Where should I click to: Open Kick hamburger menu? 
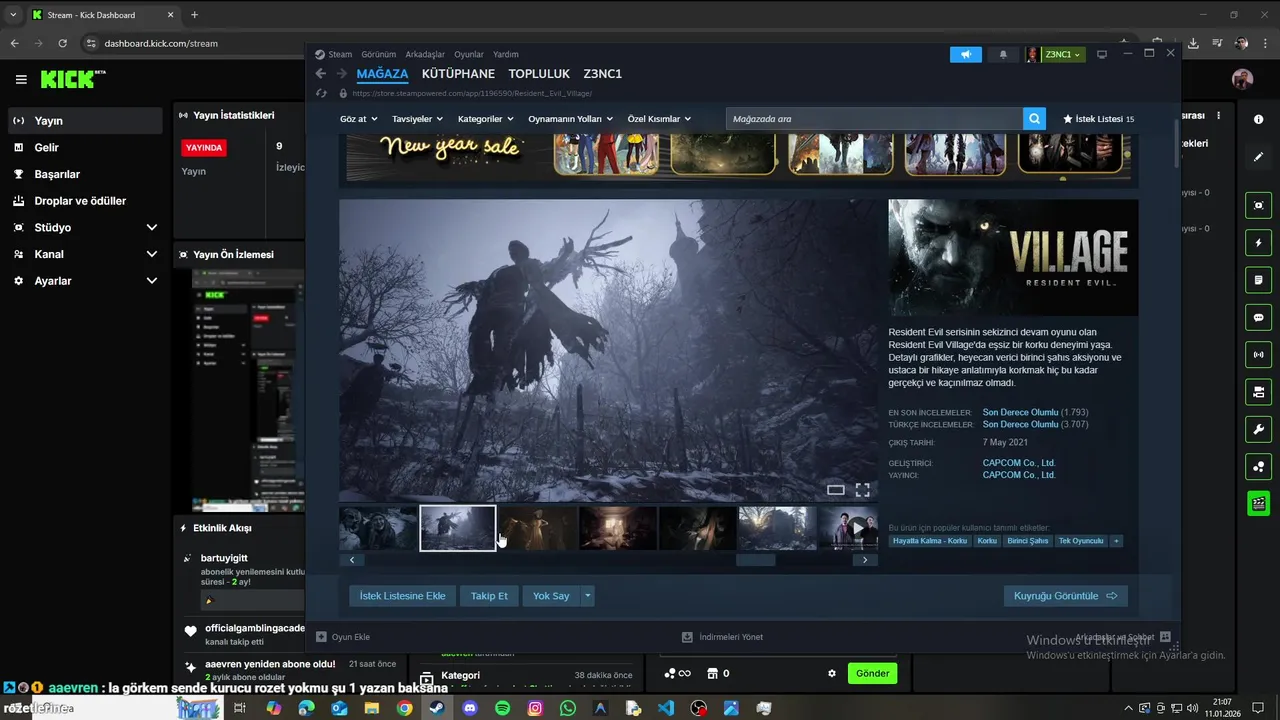[21, 79]
